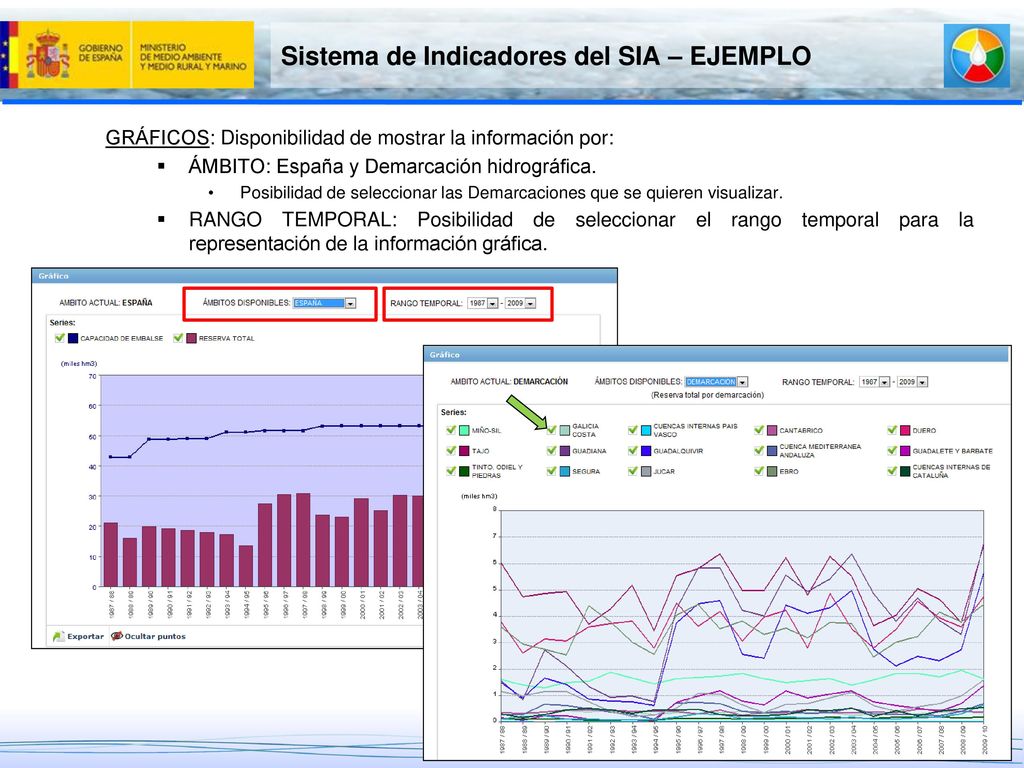Toggle the Guadiana series checkbox
The height and width of the screenshot is (768, 1024).
pos(552,451)
